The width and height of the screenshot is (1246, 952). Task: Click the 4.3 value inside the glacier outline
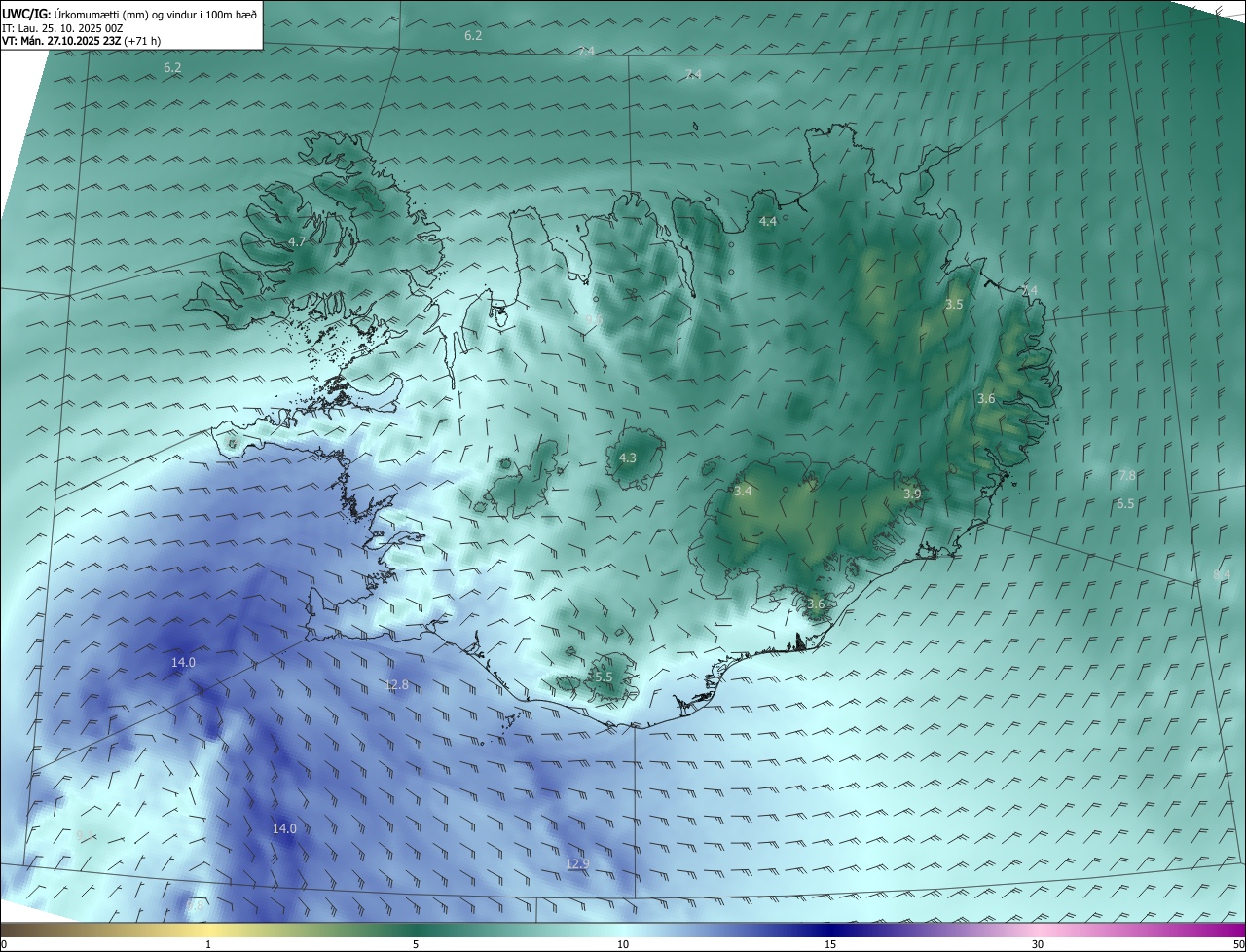coord(628,458)
